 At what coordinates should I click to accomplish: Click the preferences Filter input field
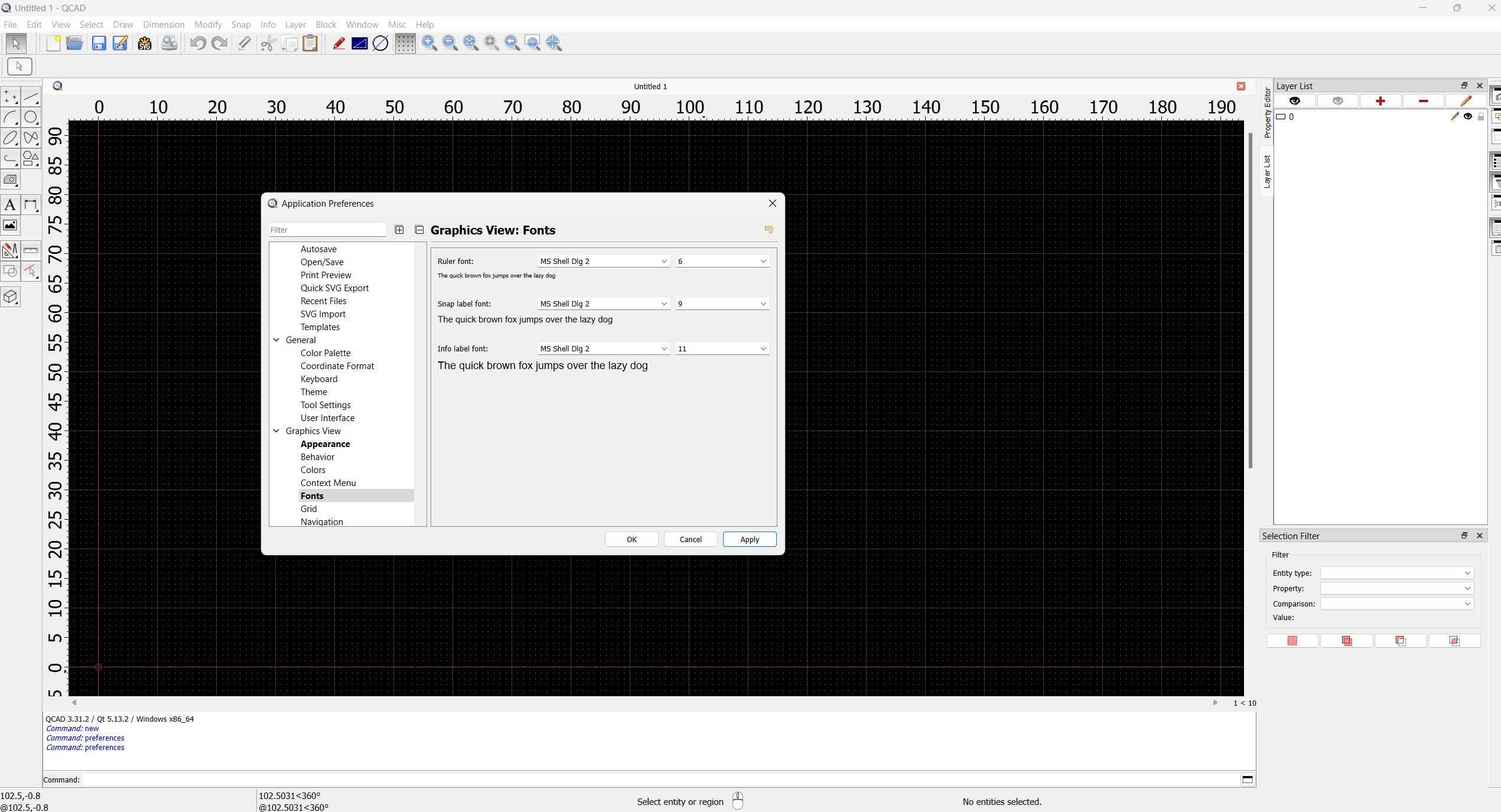pyautogui.click(x=327, y=230)
